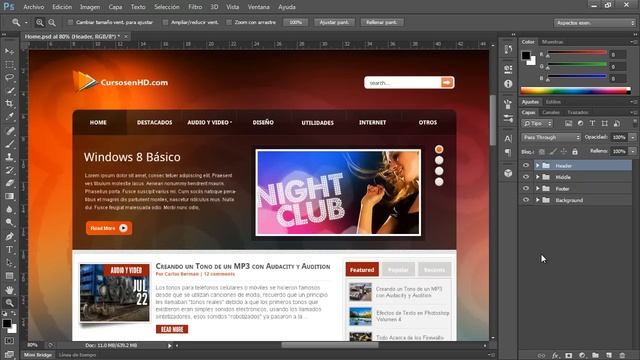
Task: Select the Pen tool
Action: pos(9,236)
